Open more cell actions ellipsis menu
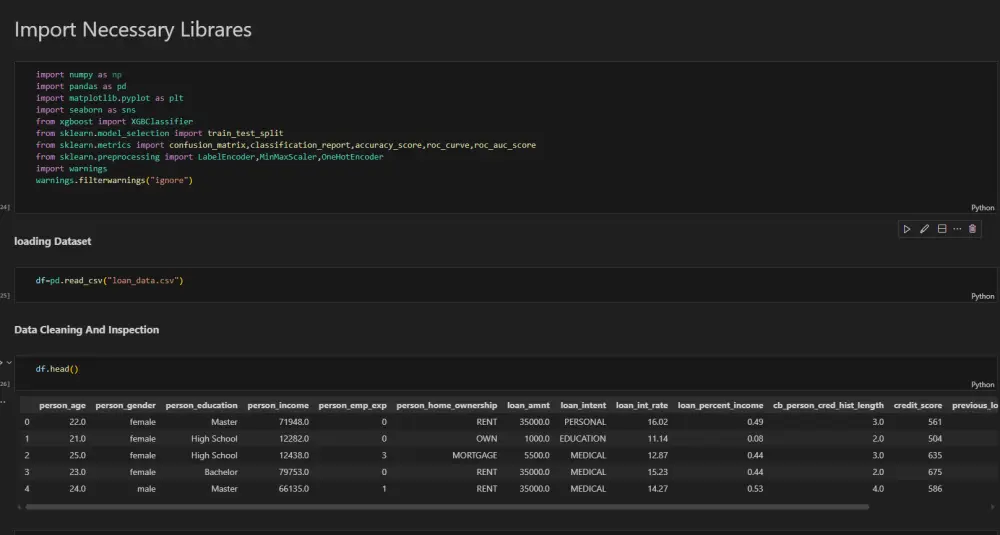The height and width of the screenshot is (535, 1000). tap(957, 229)
